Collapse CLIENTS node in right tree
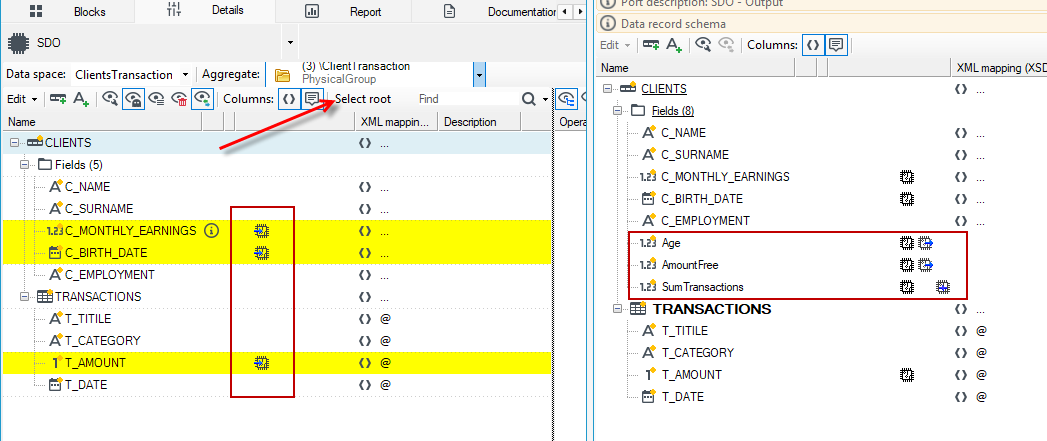The height and width of the screenshot is (441, 1047). point(608,88)
